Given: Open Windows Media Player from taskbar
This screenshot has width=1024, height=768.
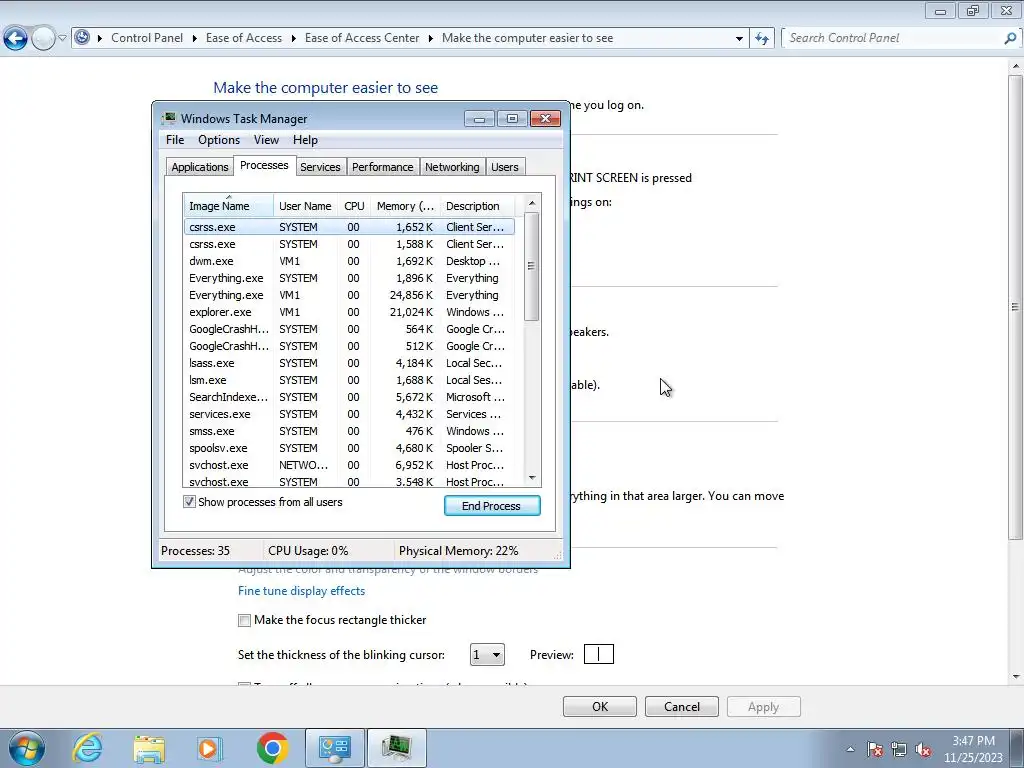Looking at the screenshot, I should point(209,748).
